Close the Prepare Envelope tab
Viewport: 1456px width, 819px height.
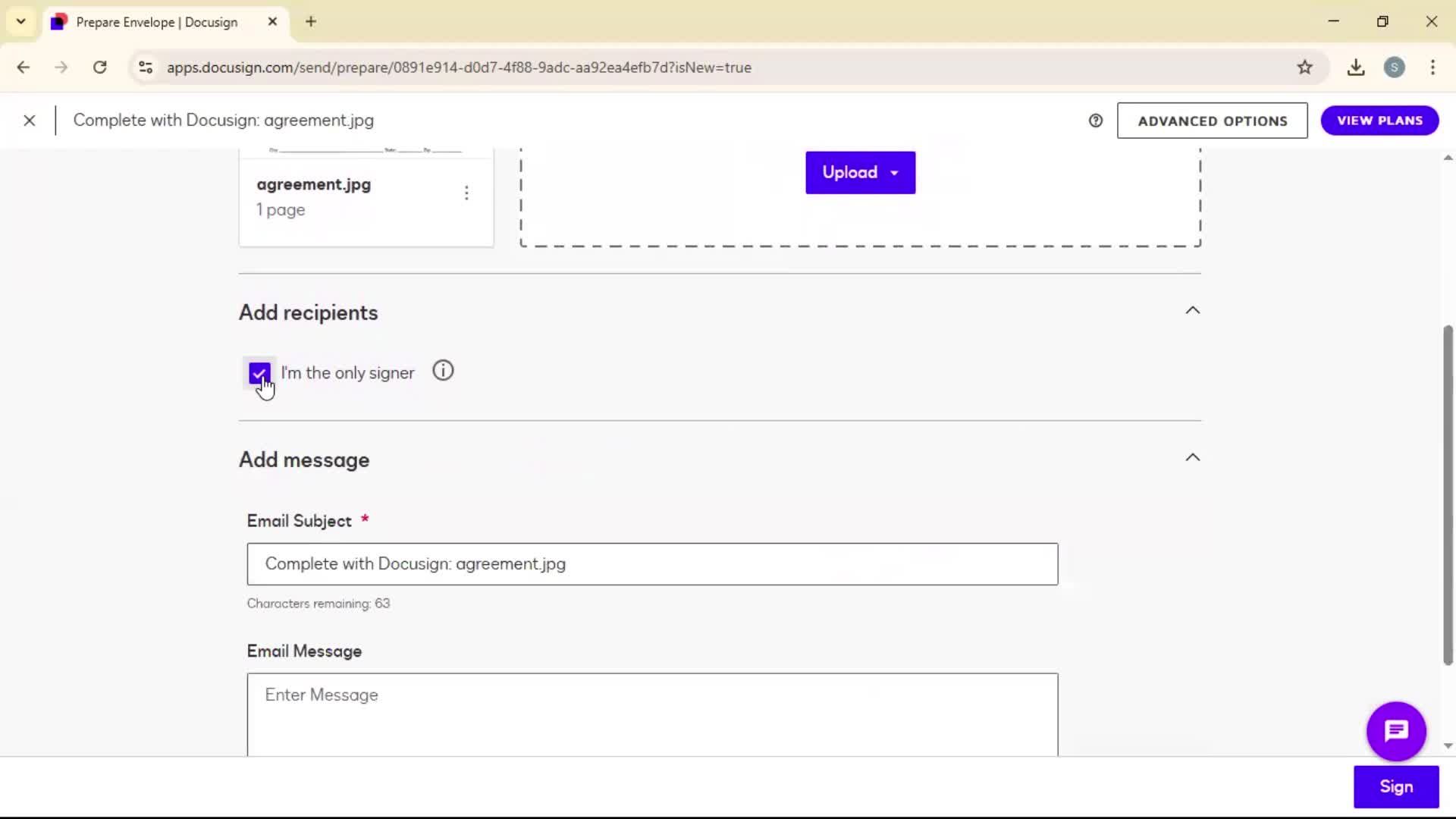272,22
